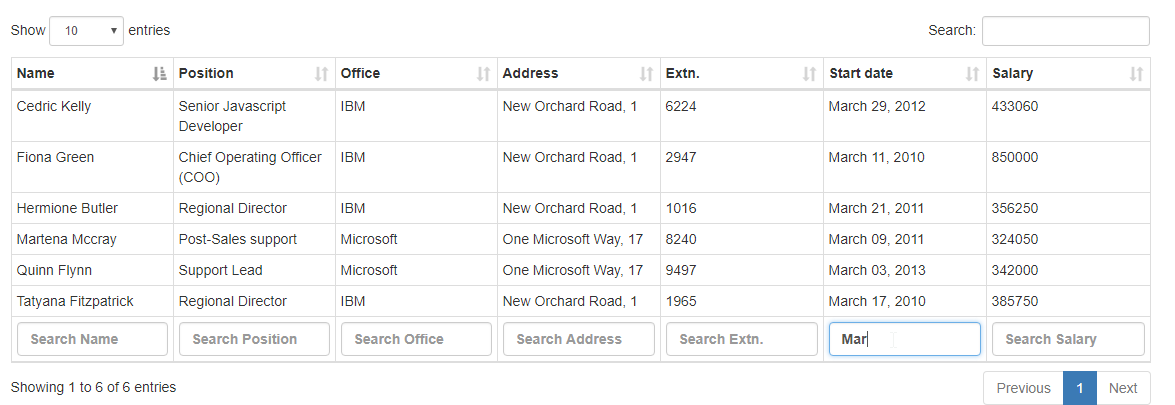
Task: Open the Show entries count dropdown
Action: tap(86, 31)
